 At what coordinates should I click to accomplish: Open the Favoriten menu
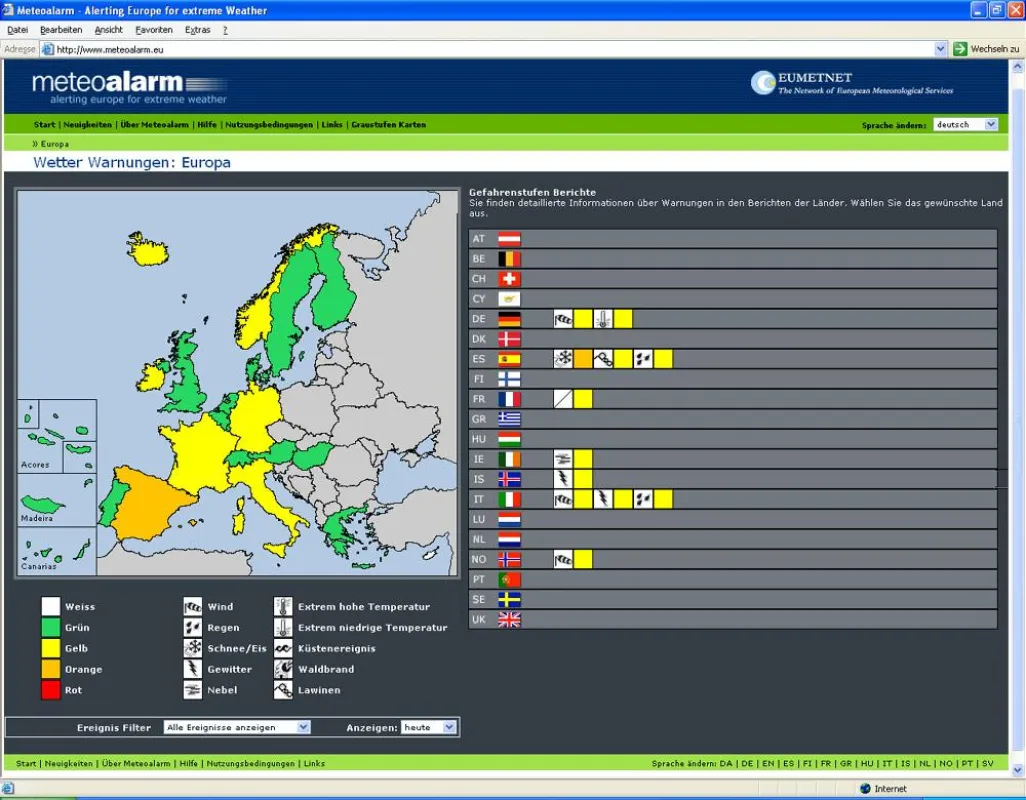pos(154,30)
